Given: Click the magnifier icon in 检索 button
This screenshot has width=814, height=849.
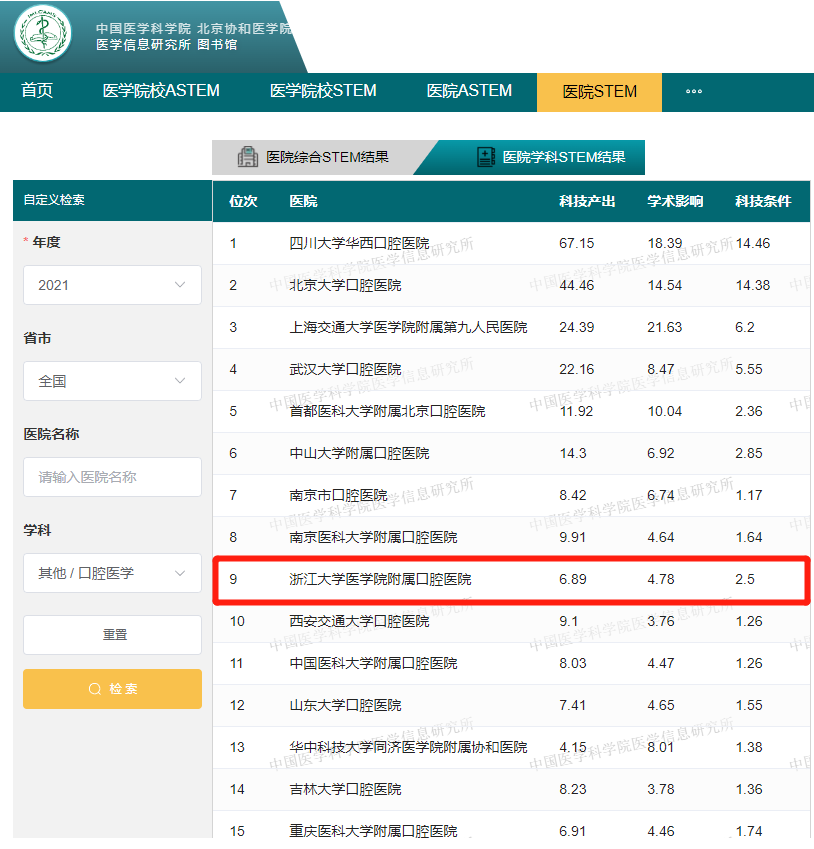Looking at the screenshot, I should click(x=95, y=689).
